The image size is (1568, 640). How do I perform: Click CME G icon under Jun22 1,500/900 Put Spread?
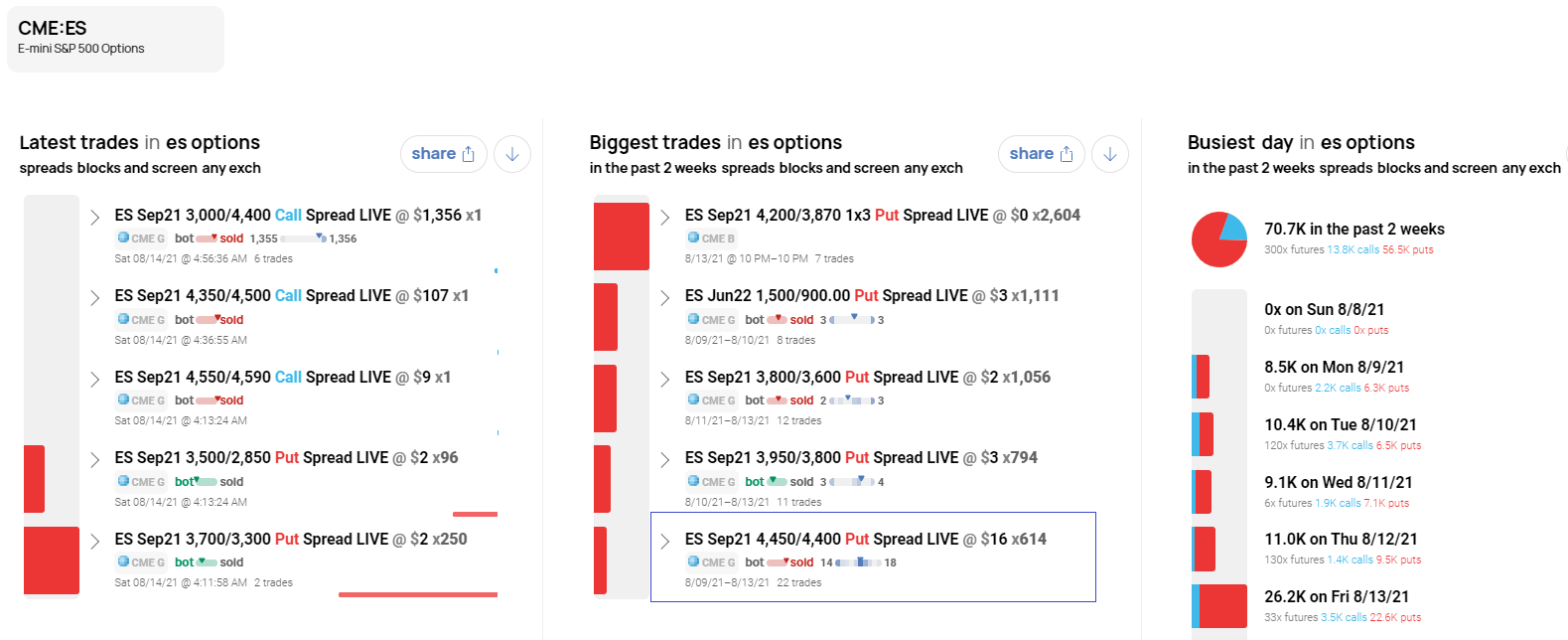pos(711,320)
